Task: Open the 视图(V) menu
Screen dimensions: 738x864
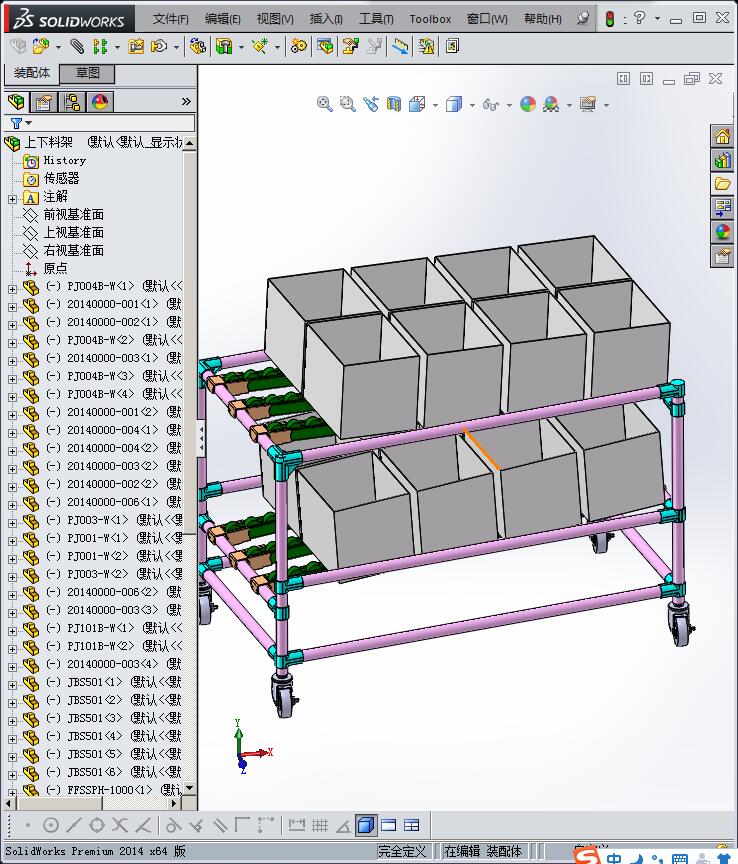Action: [x=275, y=19]
